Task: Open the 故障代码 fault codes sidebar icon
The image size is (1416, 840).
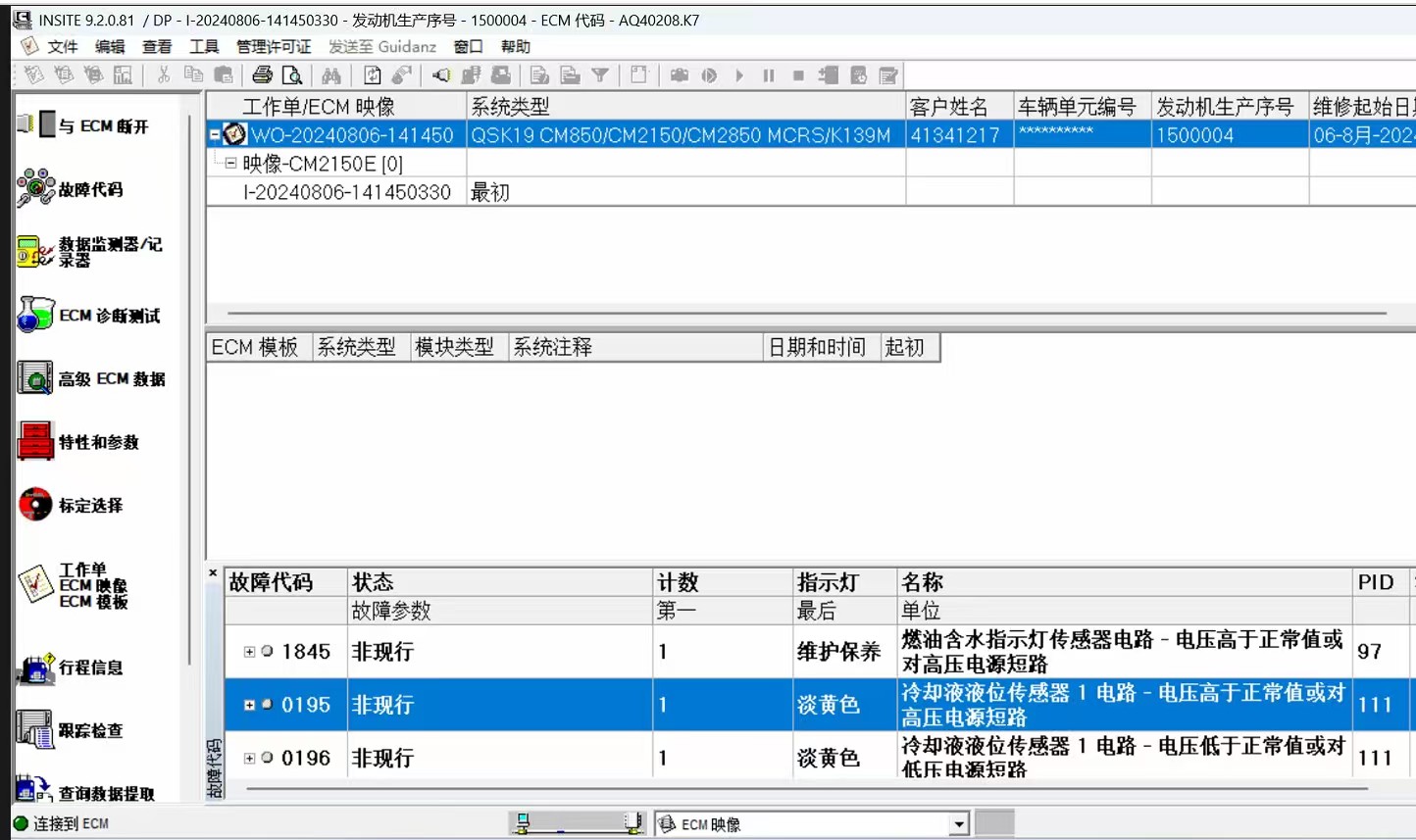Action: (x=36, y=187)
